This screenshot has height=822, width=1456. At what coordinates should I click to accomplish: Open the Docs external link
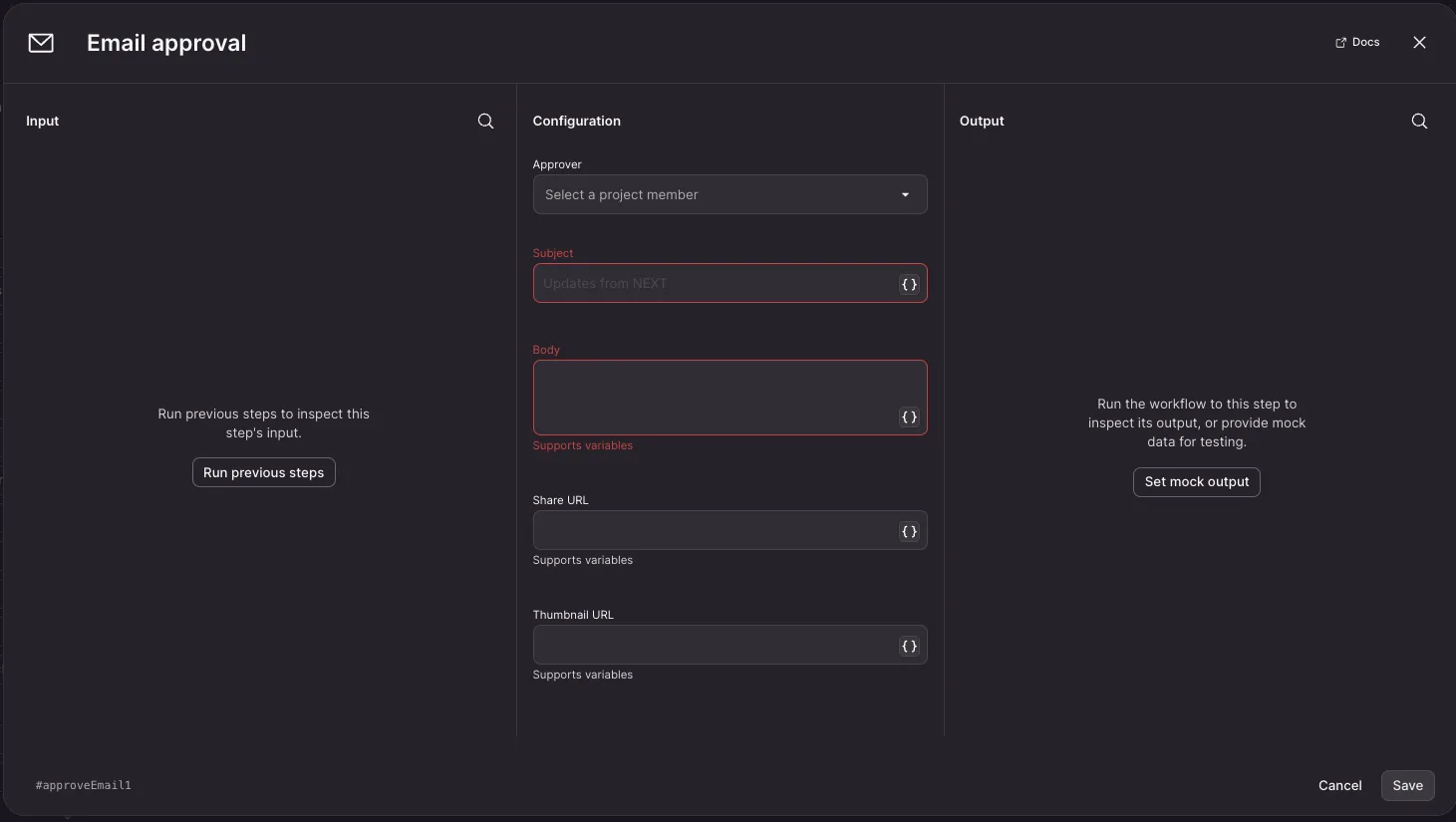tap(1357, 42)
